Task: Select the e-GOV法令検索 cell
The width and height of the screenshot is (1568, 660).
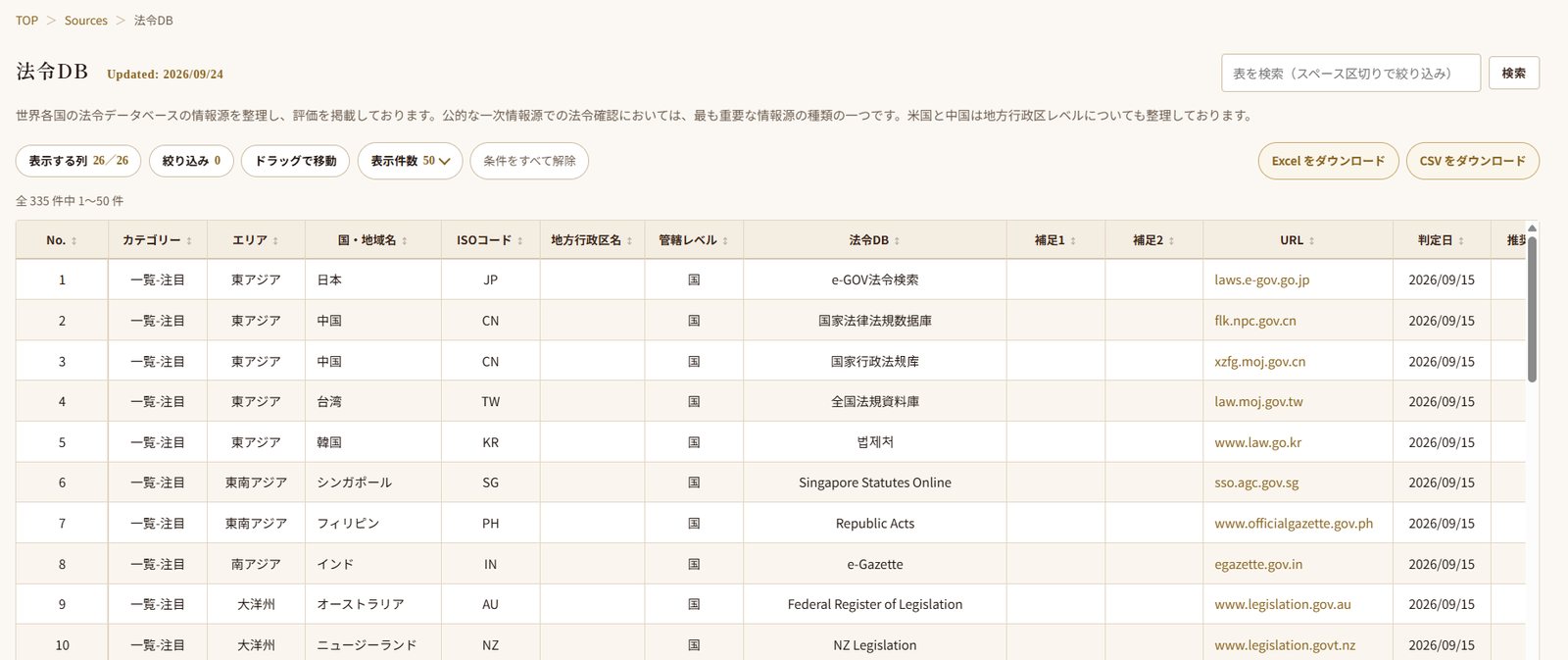Action: (875, 279)
